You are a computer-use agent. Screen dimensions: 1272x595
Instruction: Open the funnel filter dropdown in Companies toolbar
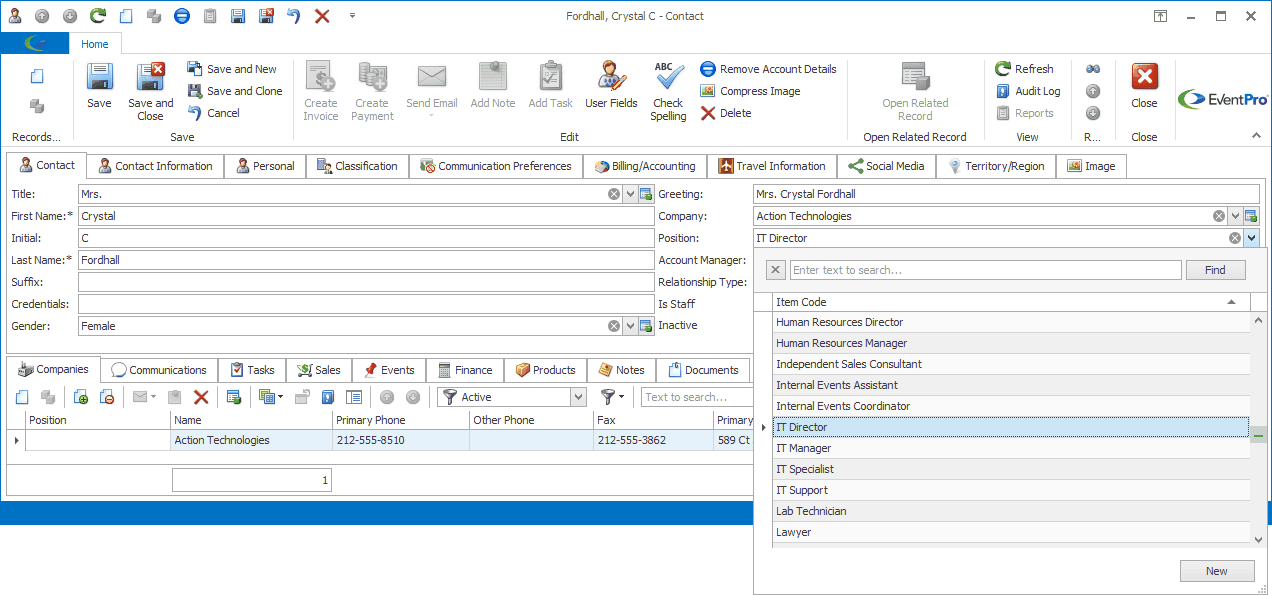click(612, 397)
